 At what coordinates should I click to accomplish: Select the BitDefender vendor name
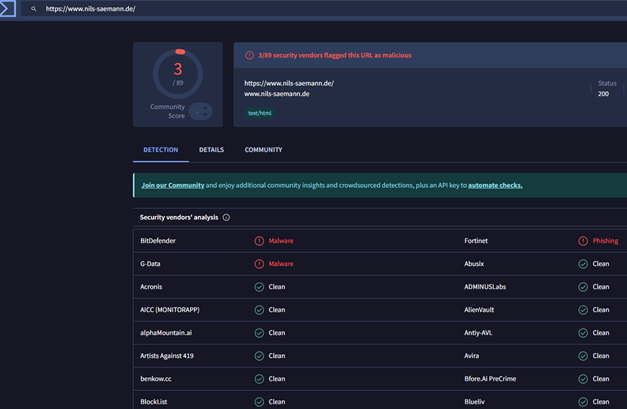[158, 241]
